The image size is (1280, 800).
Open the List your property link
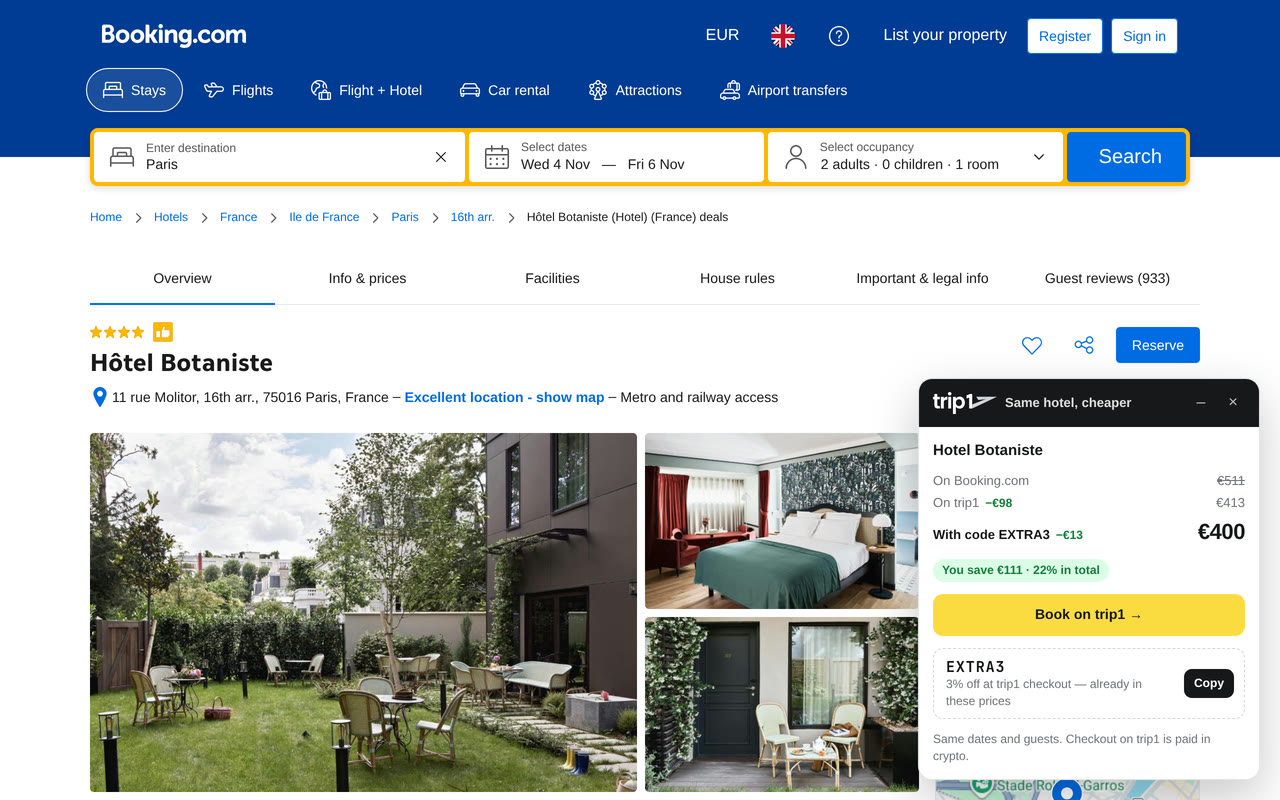pyautogui.click(x=945, y=35)
